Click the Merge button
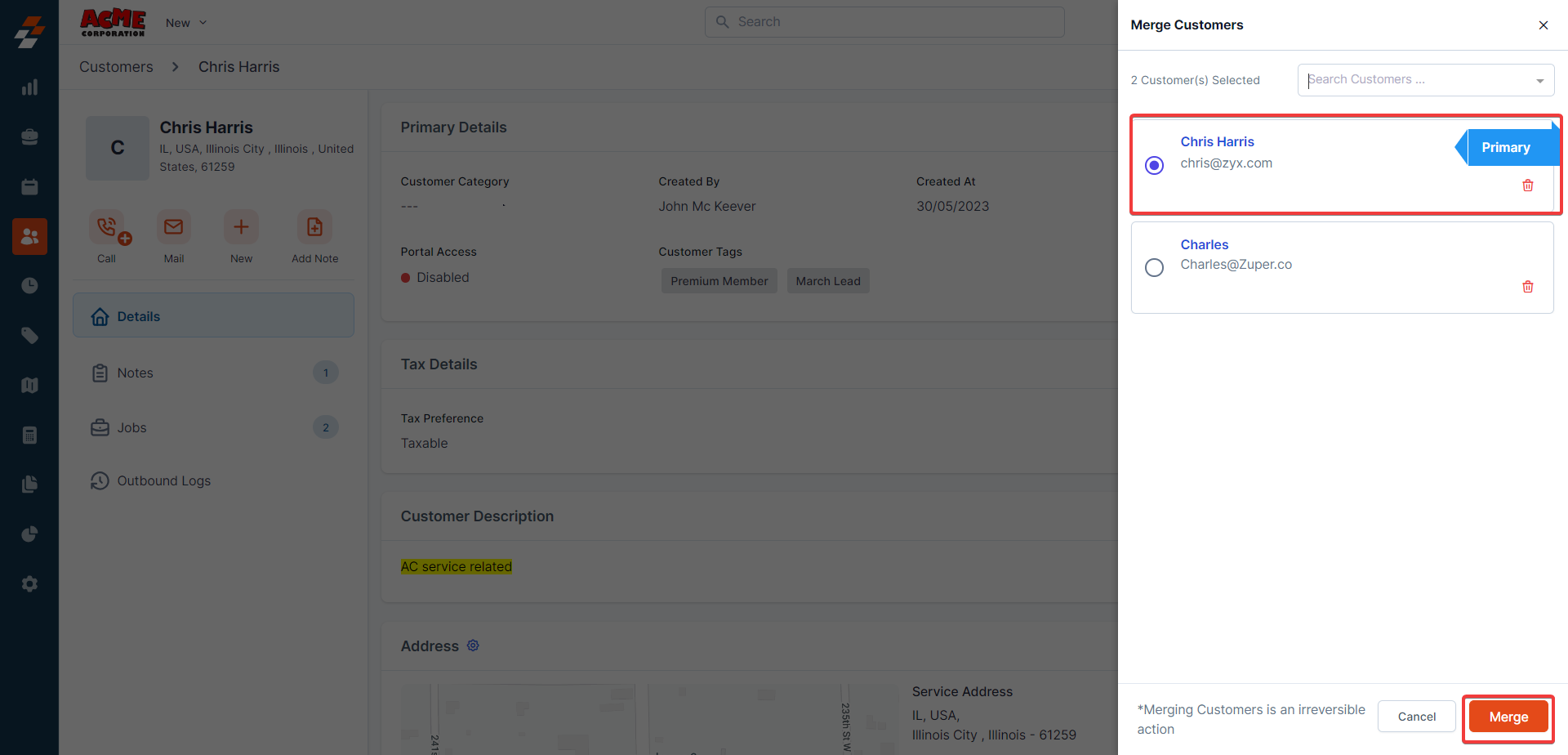 pyautogui.click(x=1508, y=717)
